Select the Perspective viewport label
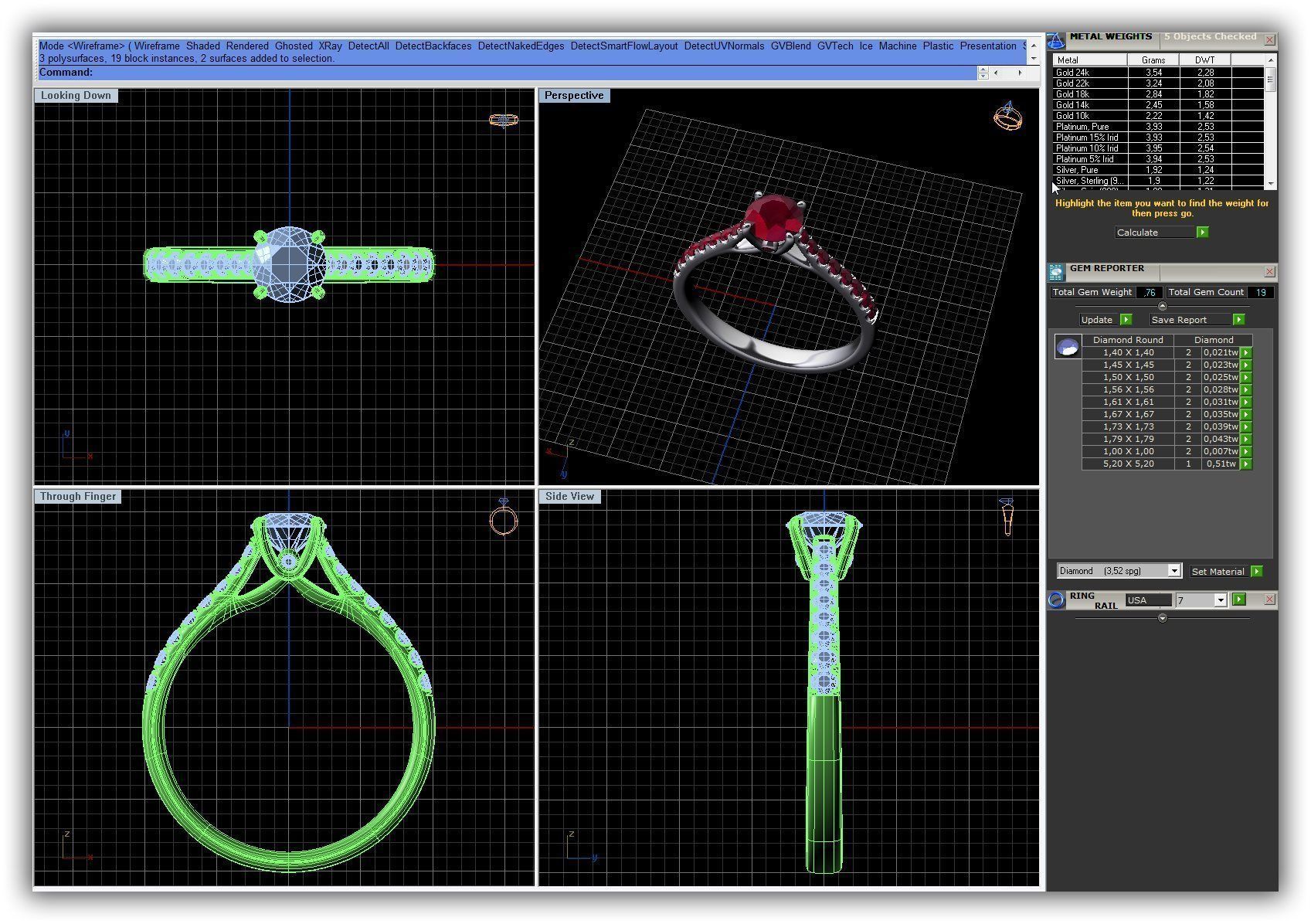This screenshot has height=924, width=1311. click(x=574, y=96)
